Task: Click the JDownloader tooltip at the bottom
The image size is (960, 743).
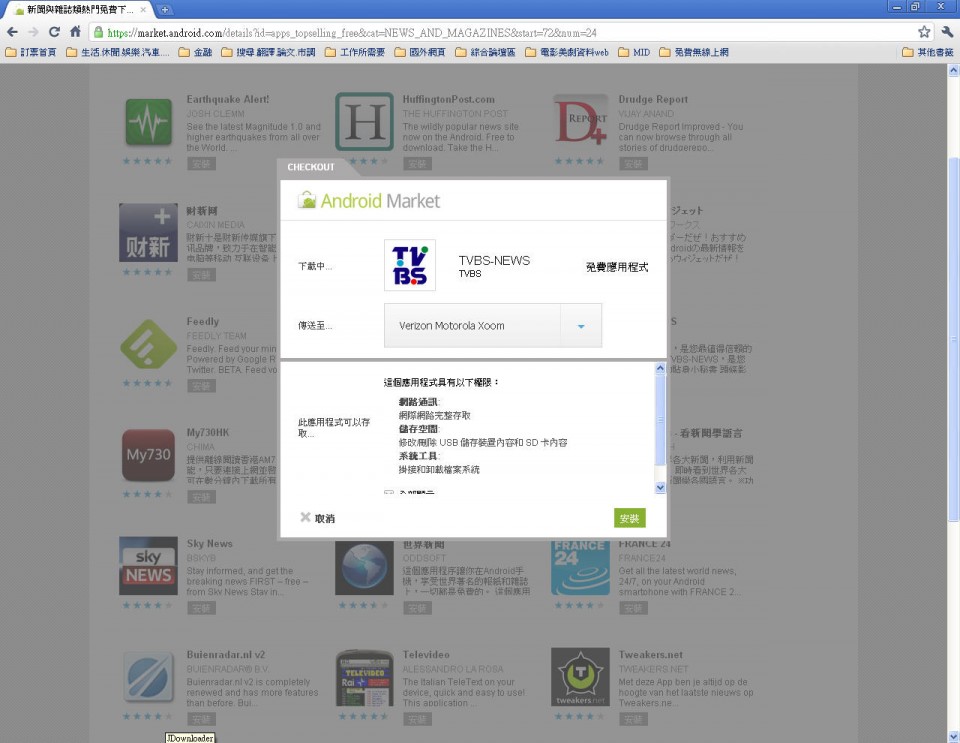Action: pyautogui.click(x=190, y=737)
